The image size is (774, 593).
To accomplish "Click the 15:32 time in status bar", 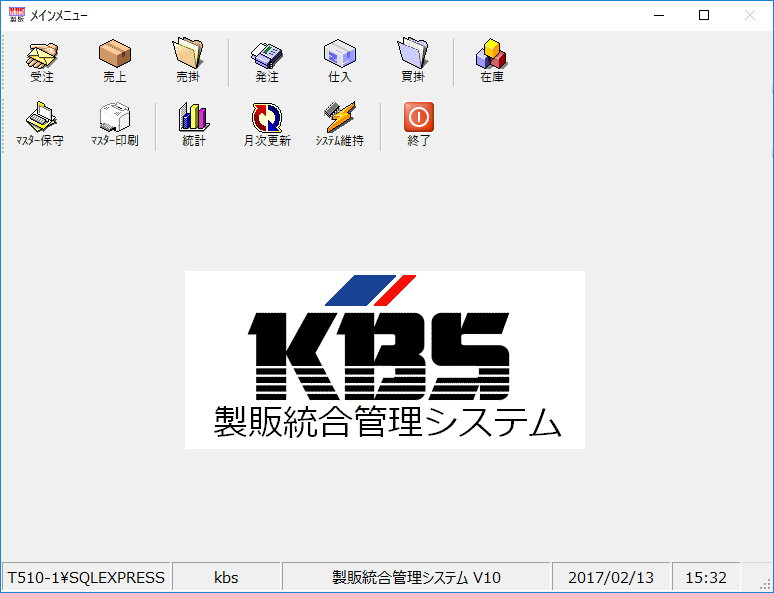I will (x=706, y=577).
